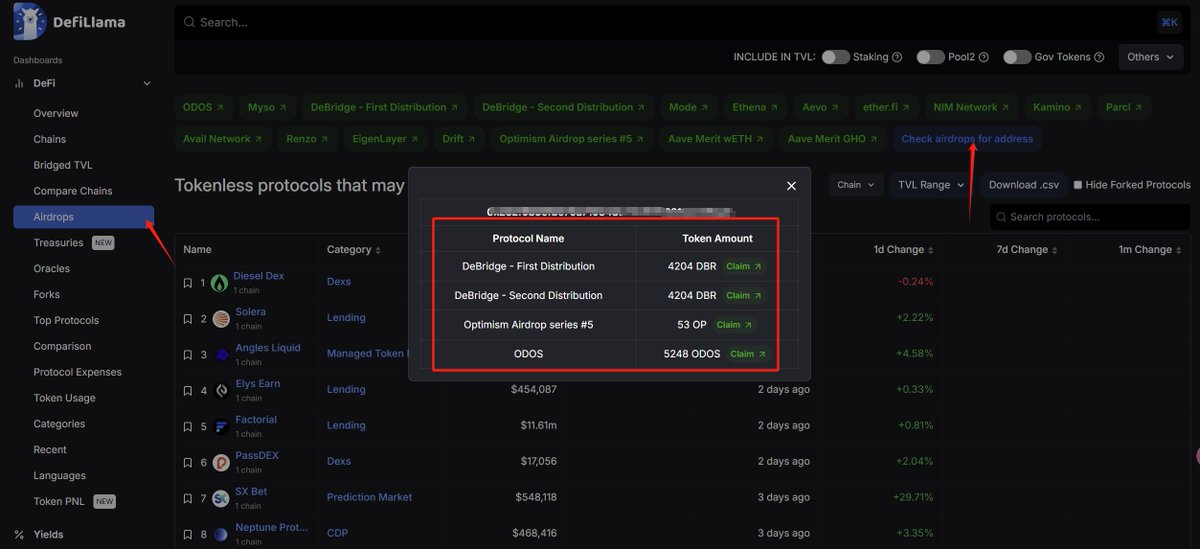
Task: Bookmark the PassDEX row
Action: (187, 463)
